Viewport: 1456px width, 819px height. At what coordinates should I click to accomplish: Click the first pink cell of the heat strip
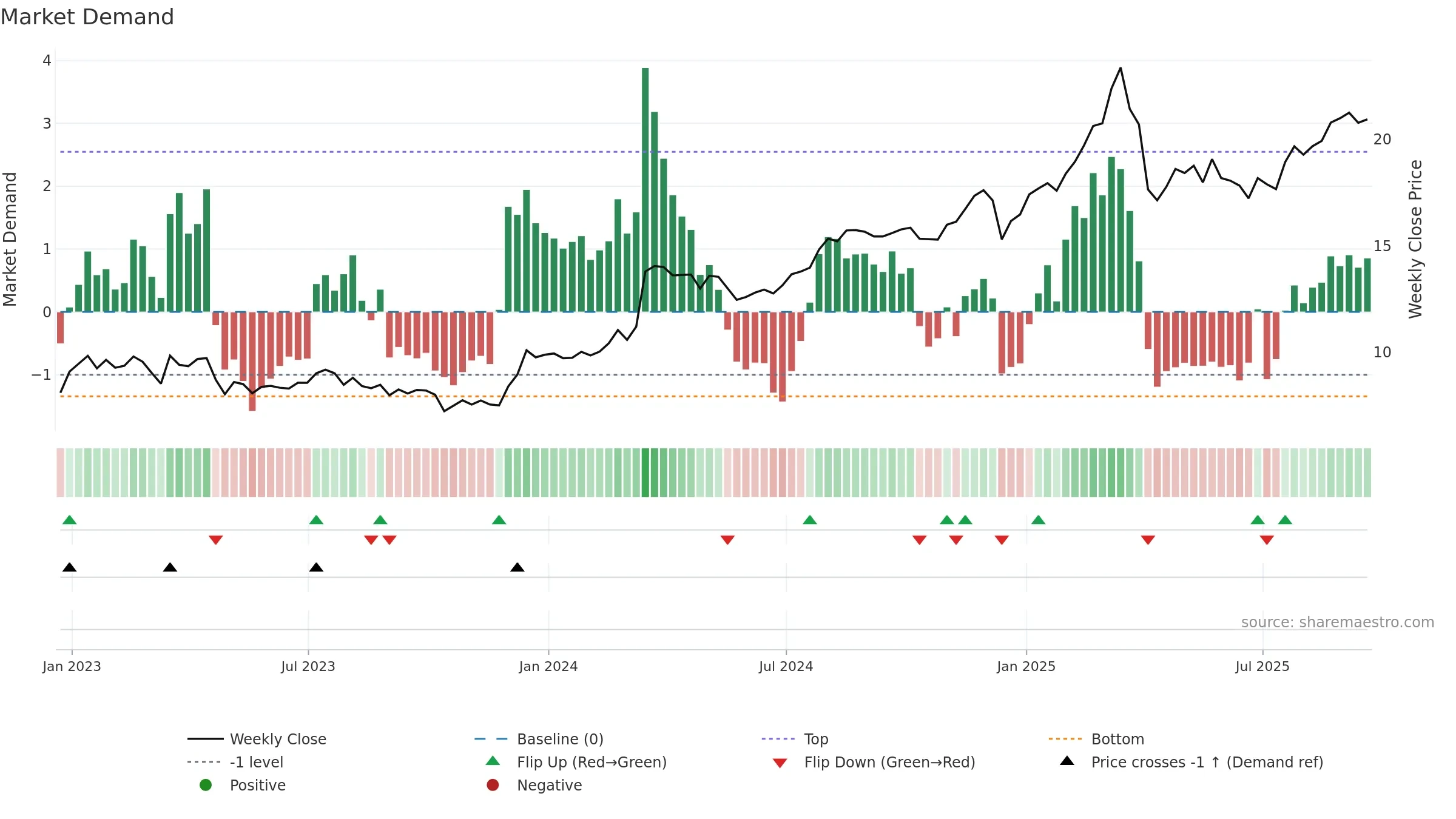pos(61,473)
